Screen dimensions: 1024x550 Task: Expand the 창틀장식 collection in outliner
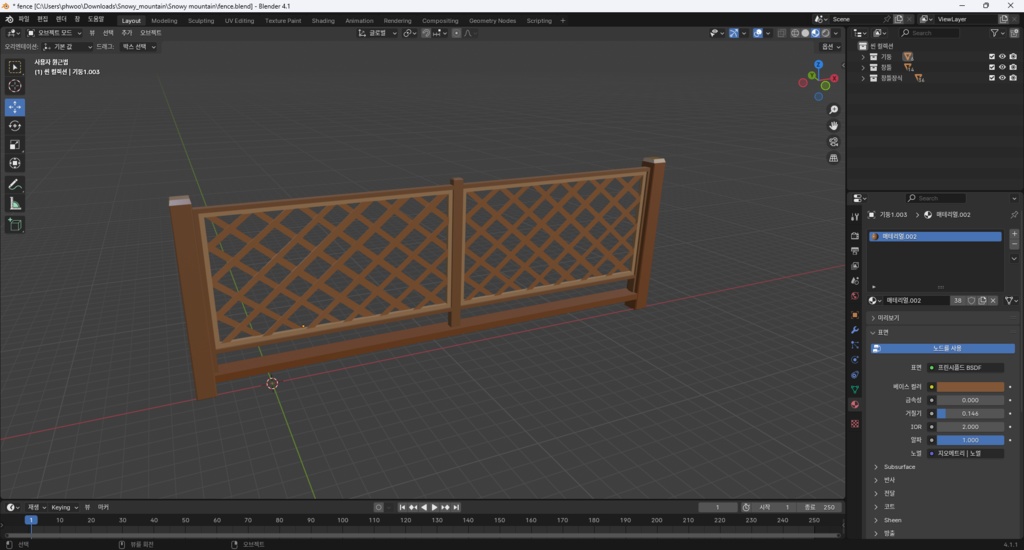click(863, 78)
